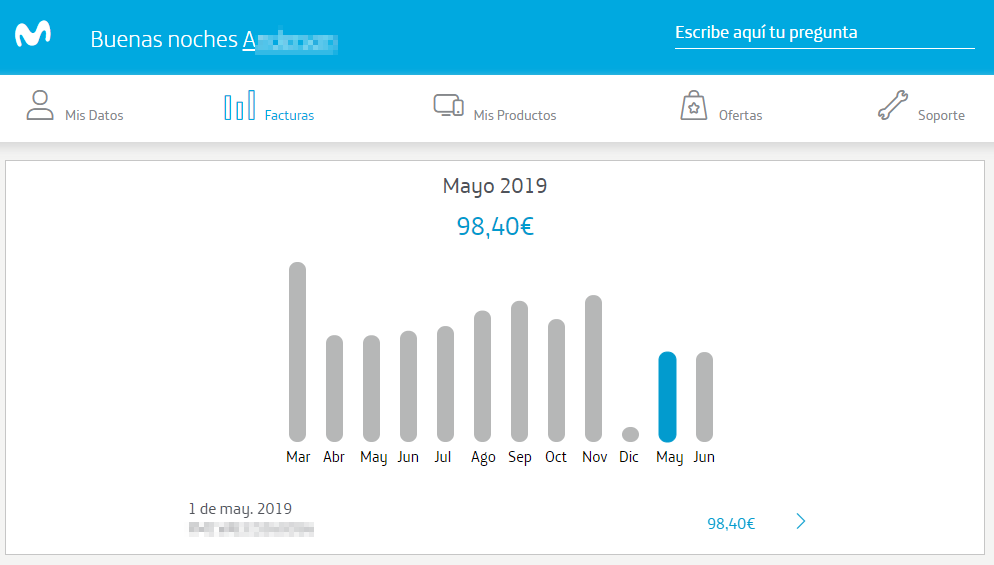The width and height of the screenshot is (994, 565).
Task: Click the Oct bar in the chart
Action: click(x=556, y=380)
